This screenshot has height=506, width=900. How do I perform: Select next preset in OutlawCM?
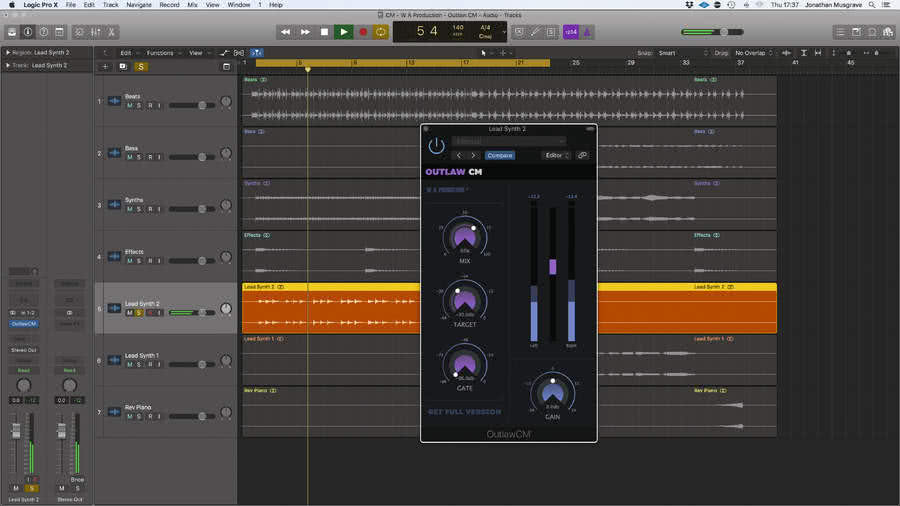[x=473, y=155]
